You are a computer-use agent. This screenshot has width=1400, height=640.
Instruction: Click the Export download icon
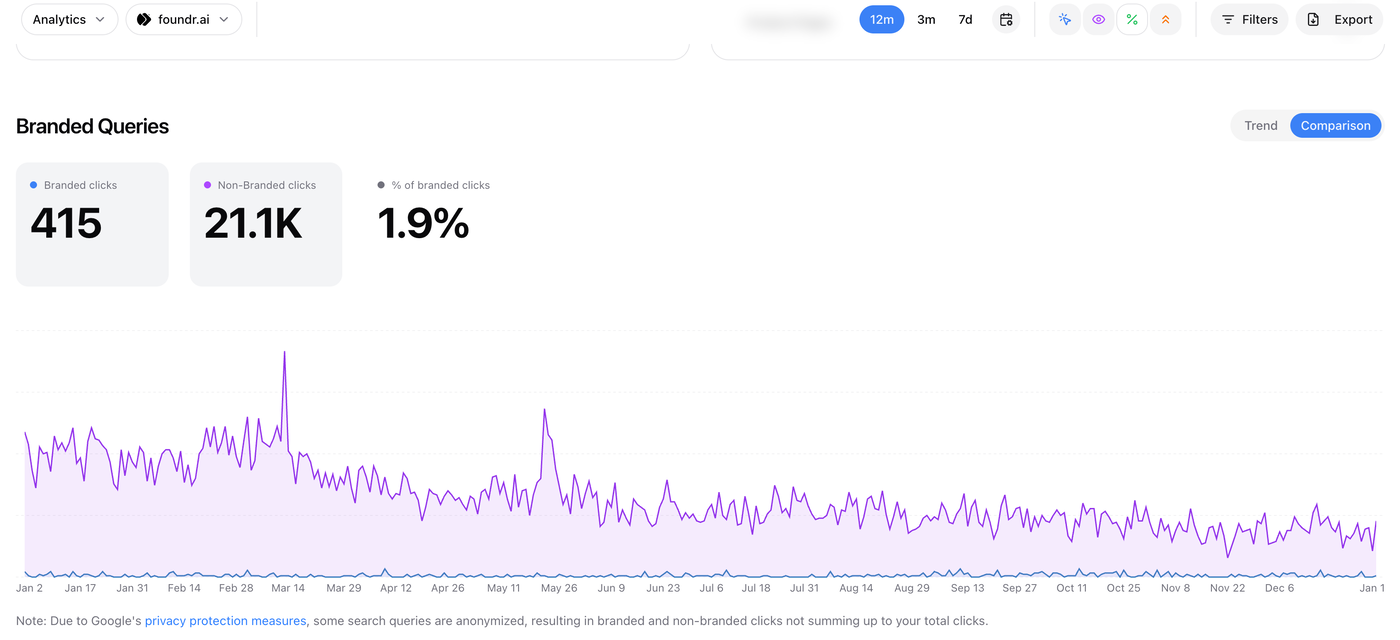point(1313,20)
